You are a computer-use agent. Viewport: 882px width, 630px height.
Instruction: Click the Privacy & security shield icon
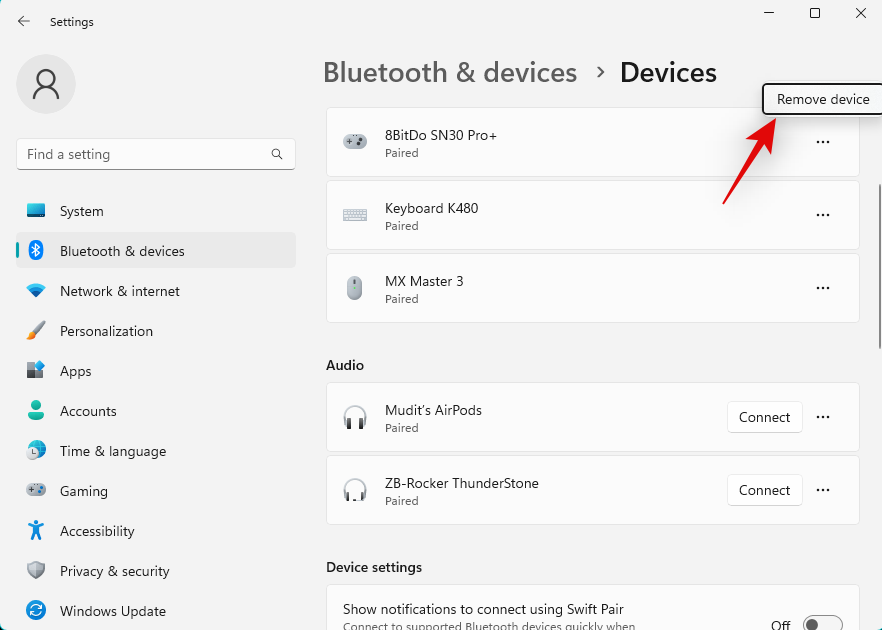[36, 571]
